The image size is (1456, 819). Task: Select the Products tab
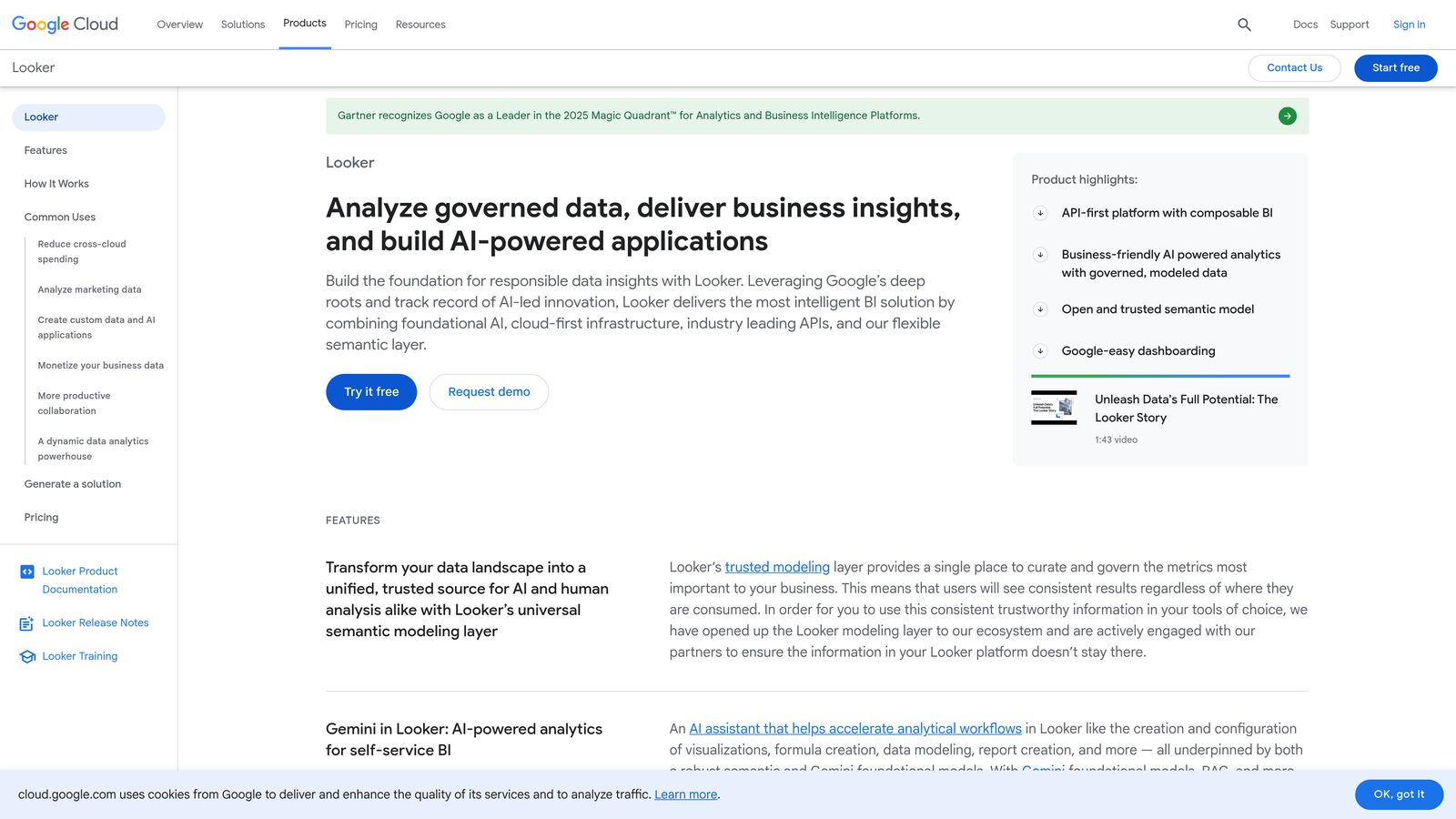(305, 24)
